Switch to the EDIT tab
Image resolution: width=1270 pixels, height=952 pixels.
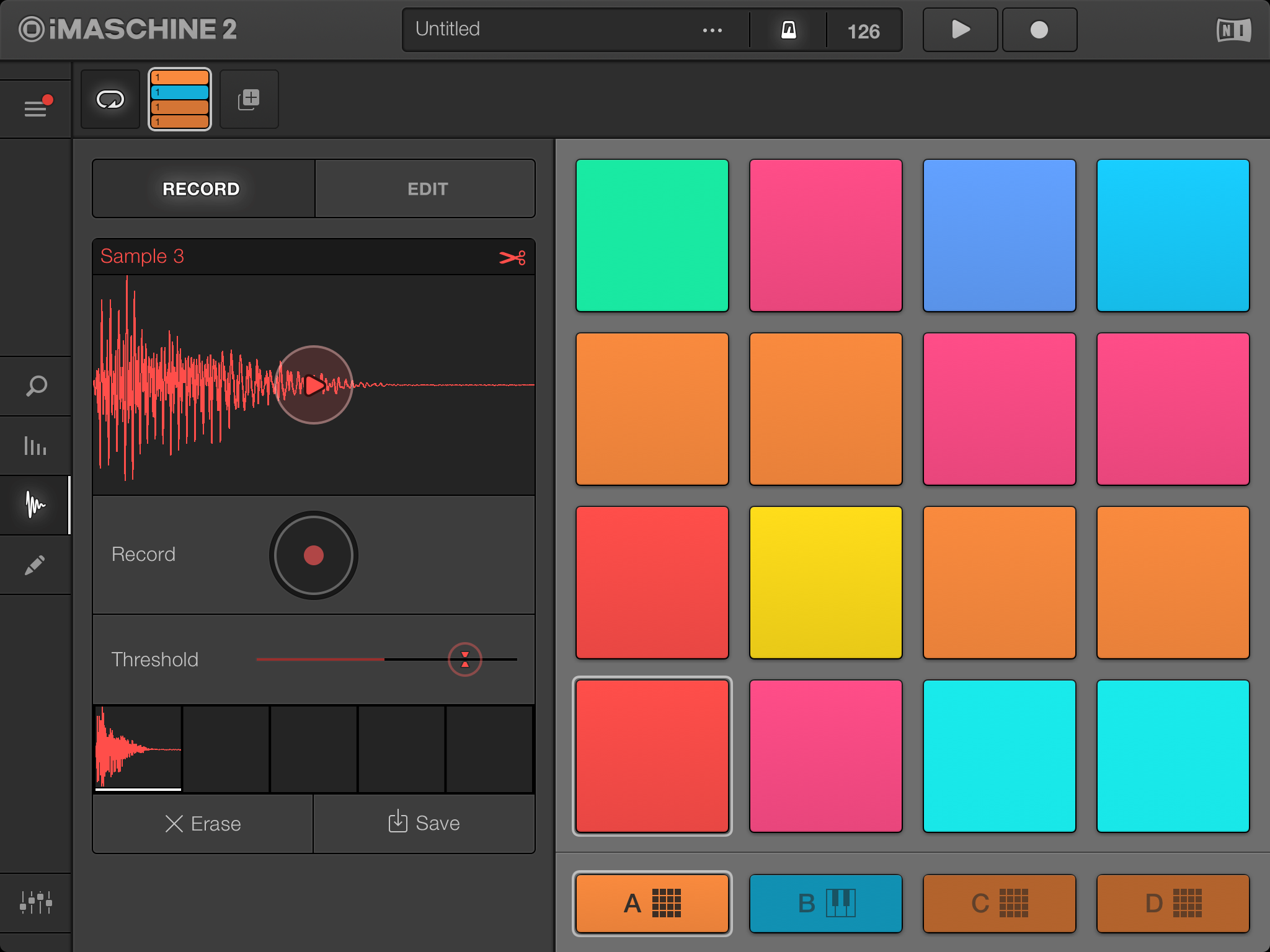[425, 189]
